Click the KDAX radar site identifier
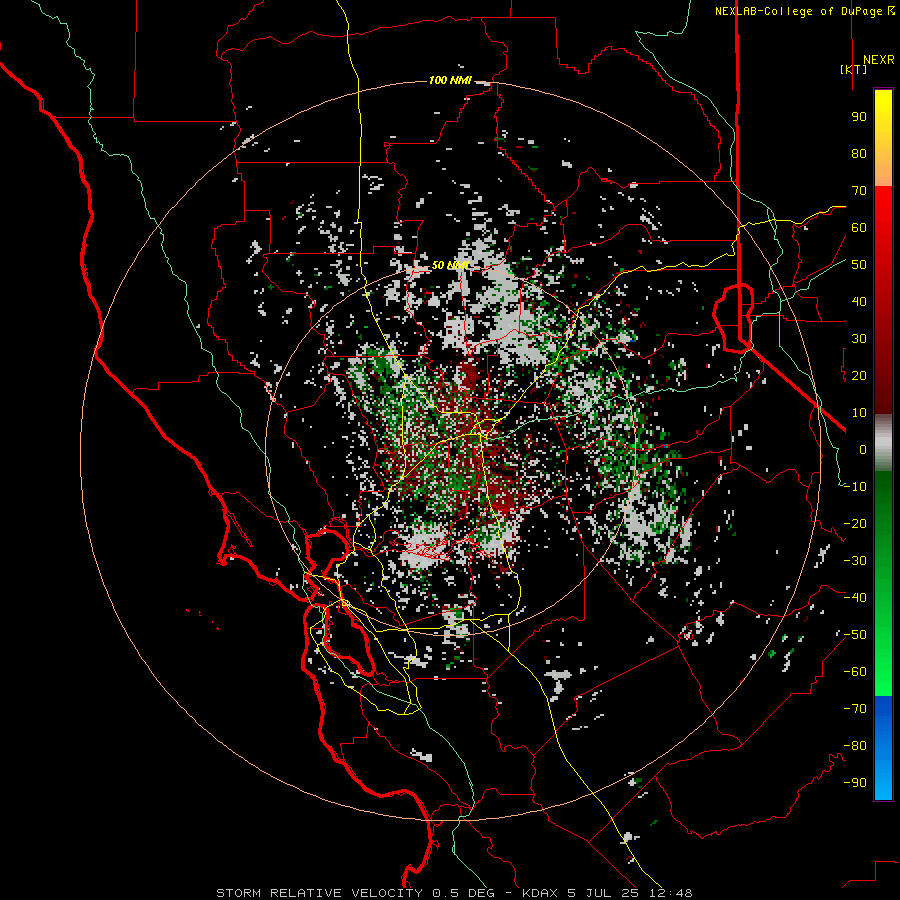Viewport: 900px width, 900px height. click(541, 893)
